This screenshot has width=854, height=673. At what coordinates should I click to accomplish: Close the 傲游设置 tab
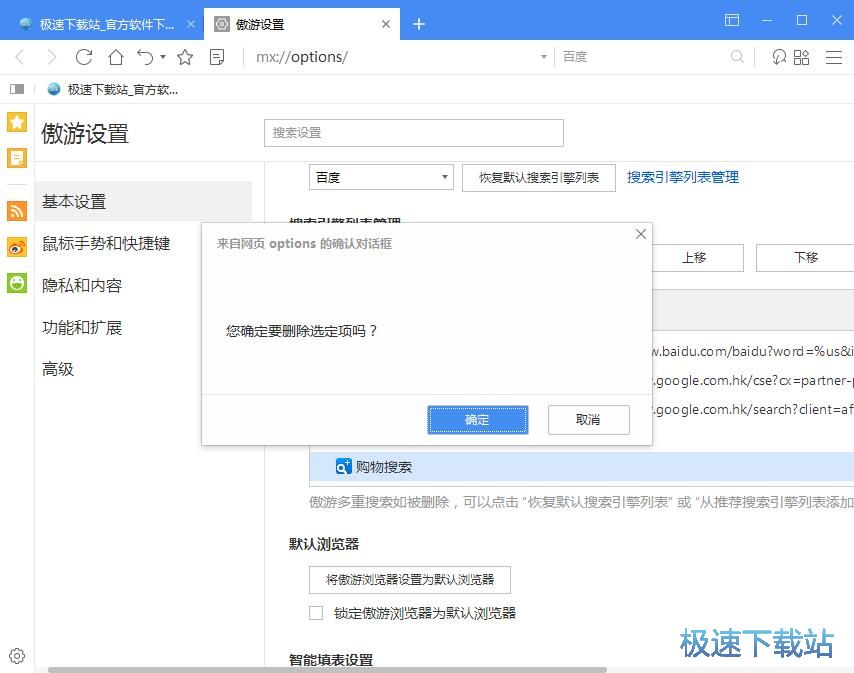[386, 24]
